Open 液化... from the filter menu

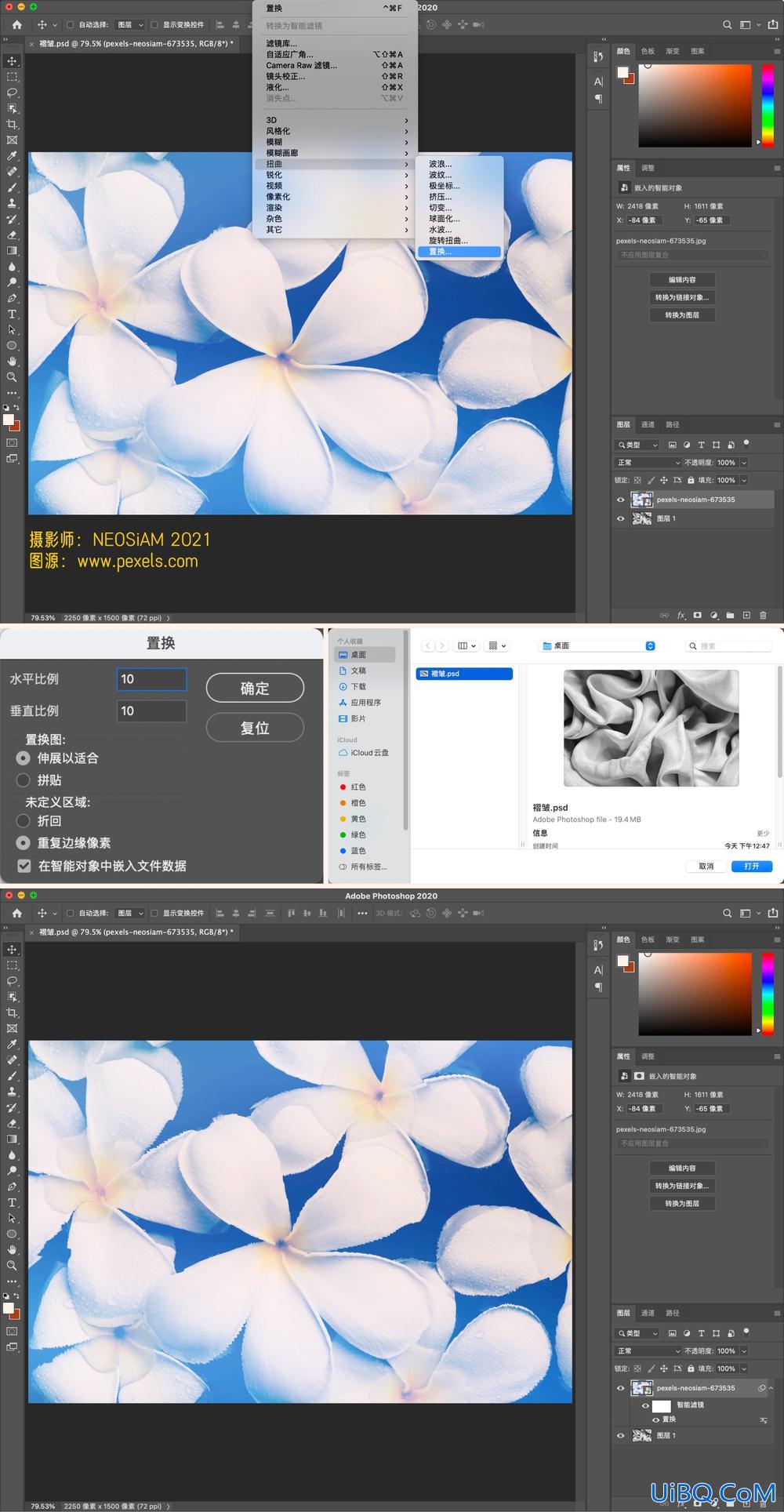tap(335, 87)
